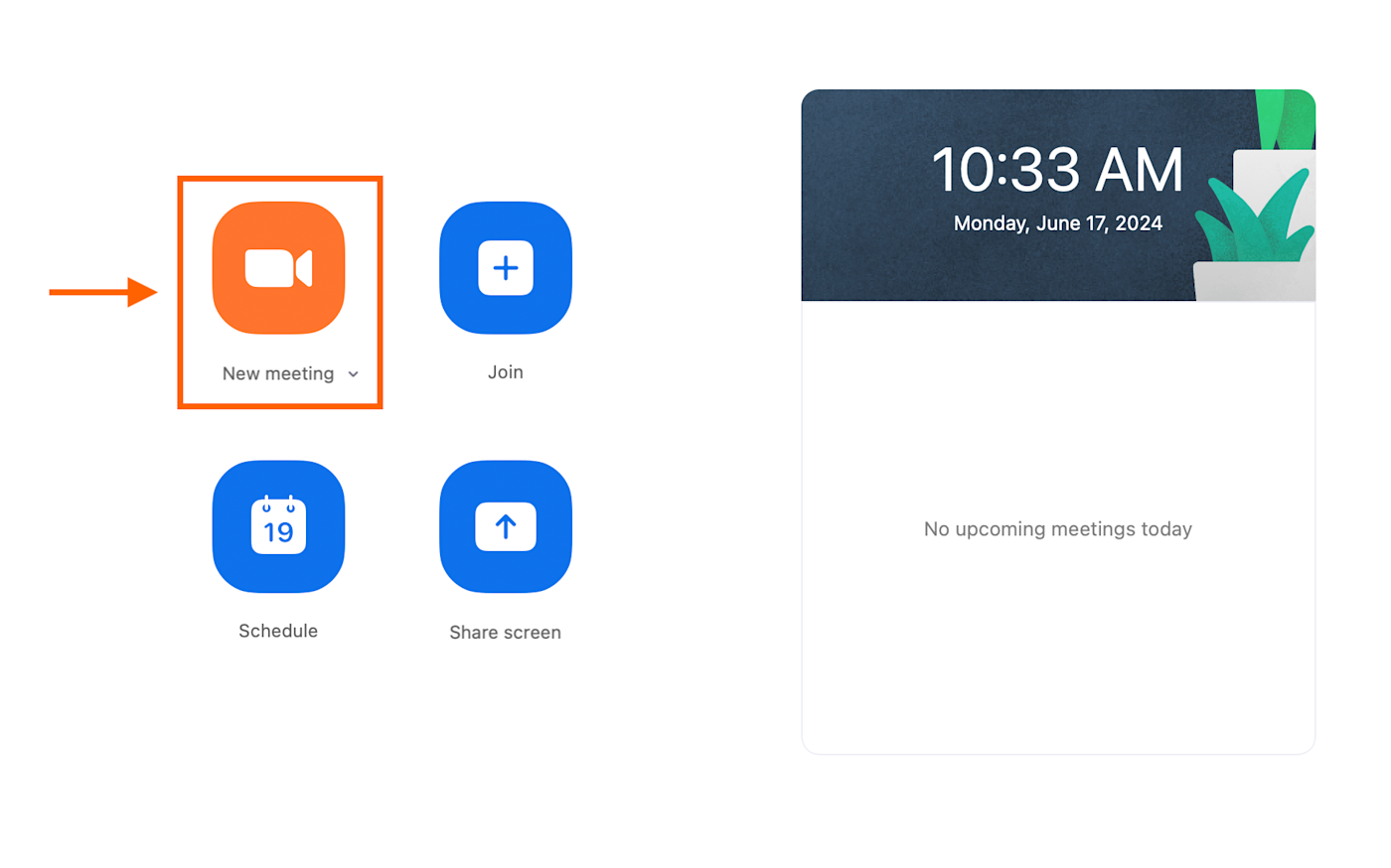1391x868 pixels.
Task: Click the Share screen arrow icon
Action: coord(506,526)
